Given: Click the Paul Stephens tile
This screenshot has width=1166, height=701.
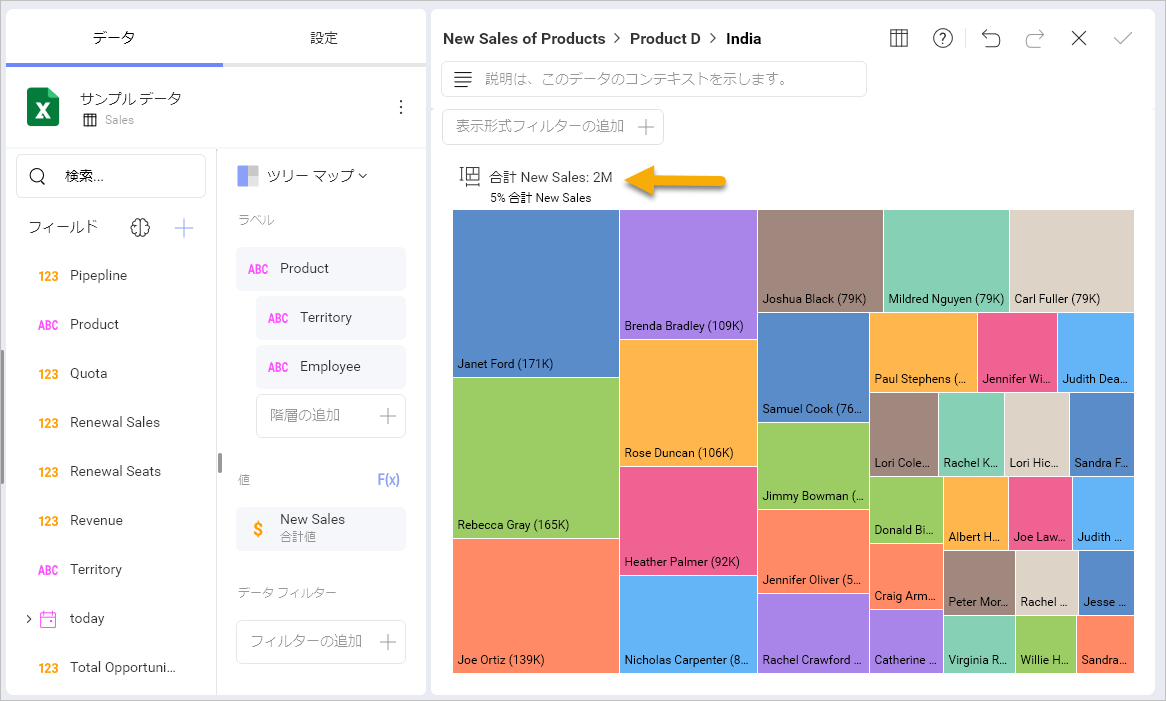Looking at the screenshot, I should click(923, 352).
